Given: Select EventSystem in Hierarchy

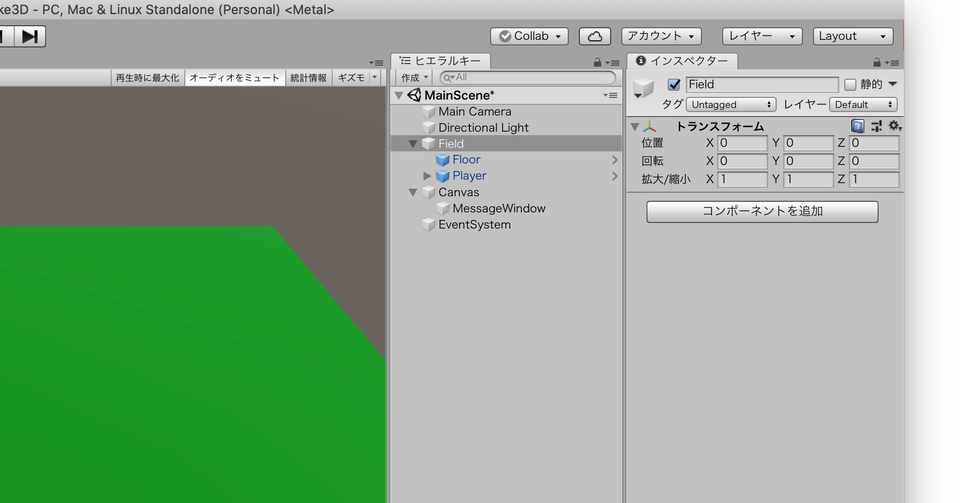Looking at the screenshot, I should [474, 225].
